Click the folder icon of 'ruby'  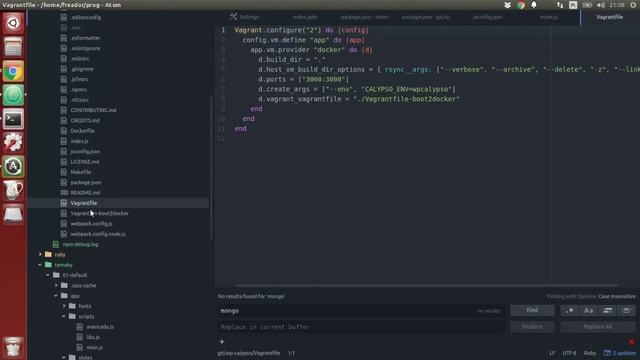(49, 254)
